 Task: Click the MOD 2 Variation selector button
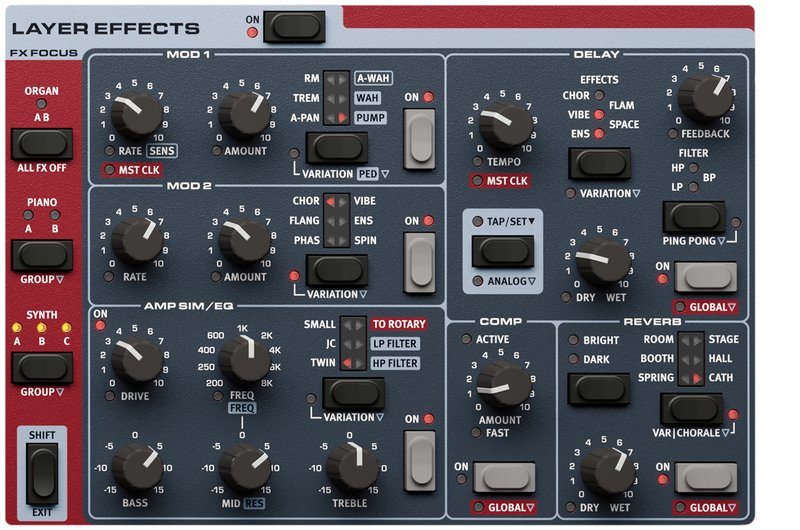337,270
